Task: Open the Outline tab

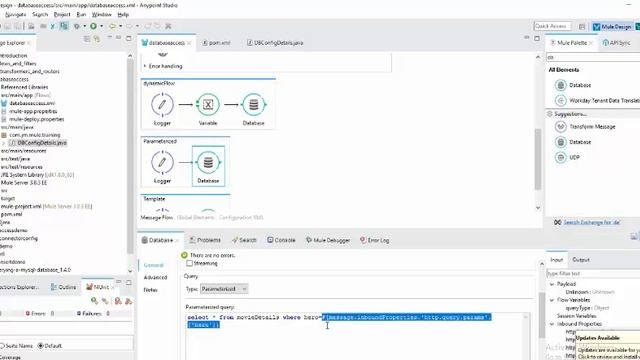Action: pyautogui.click(x=63, y=287)
